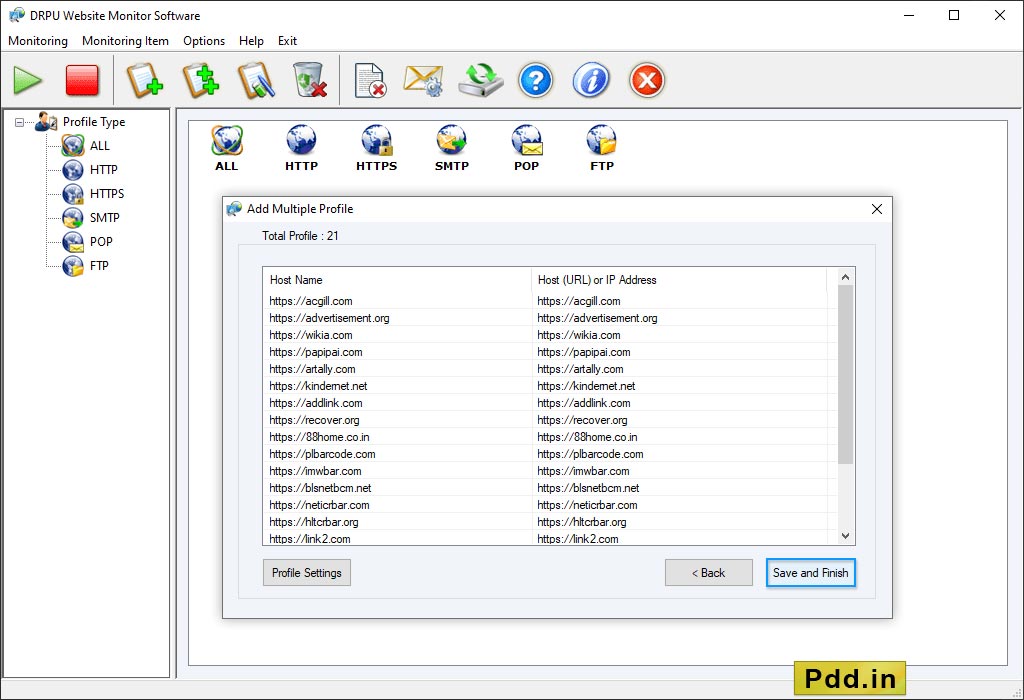The height and width of the screenshot is (700, 1024).
Task: Select SMTP in Profile Type tree
Action: 104,218
